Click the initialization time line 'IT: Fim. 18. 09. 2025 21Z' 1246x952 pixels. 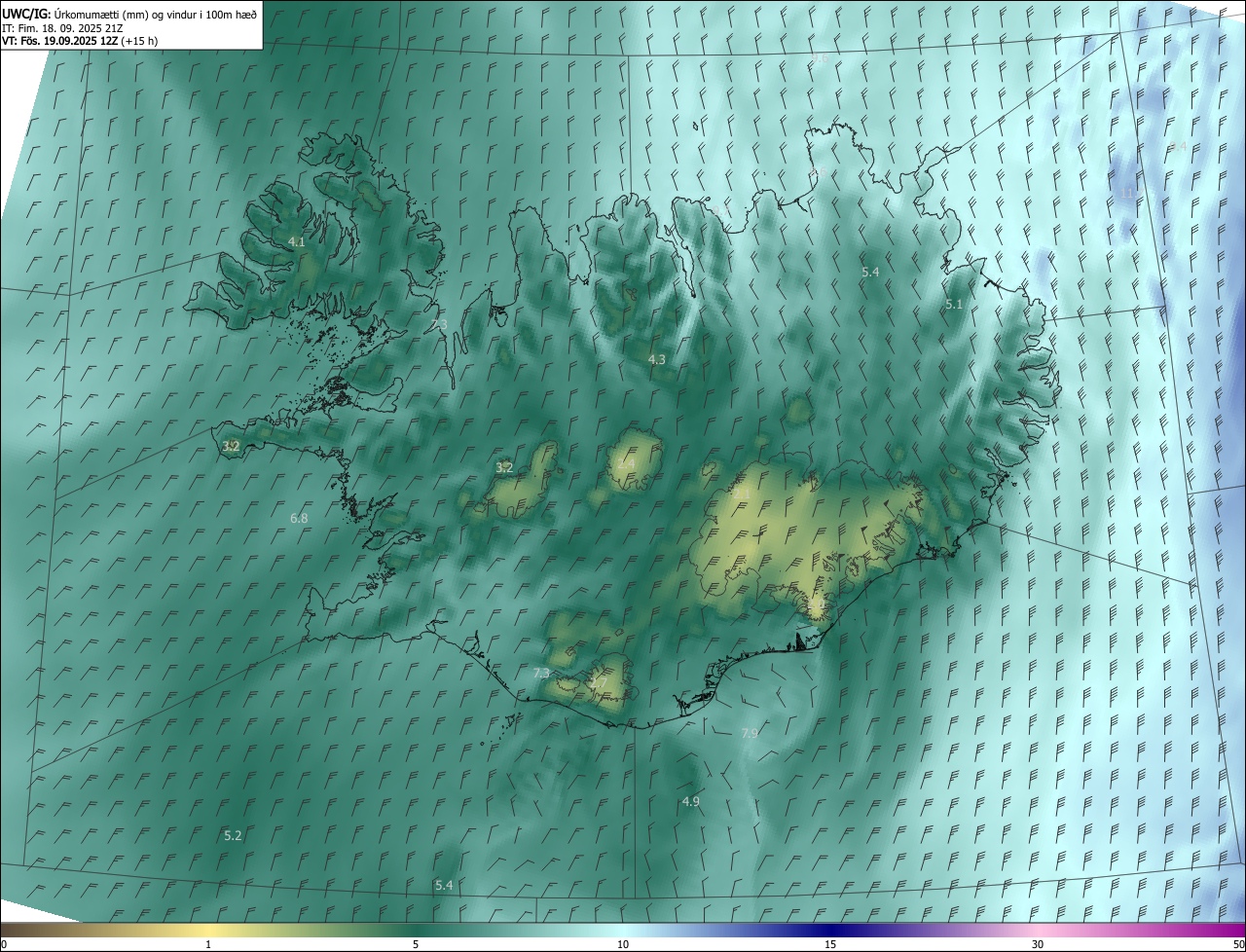coord(64,27)
